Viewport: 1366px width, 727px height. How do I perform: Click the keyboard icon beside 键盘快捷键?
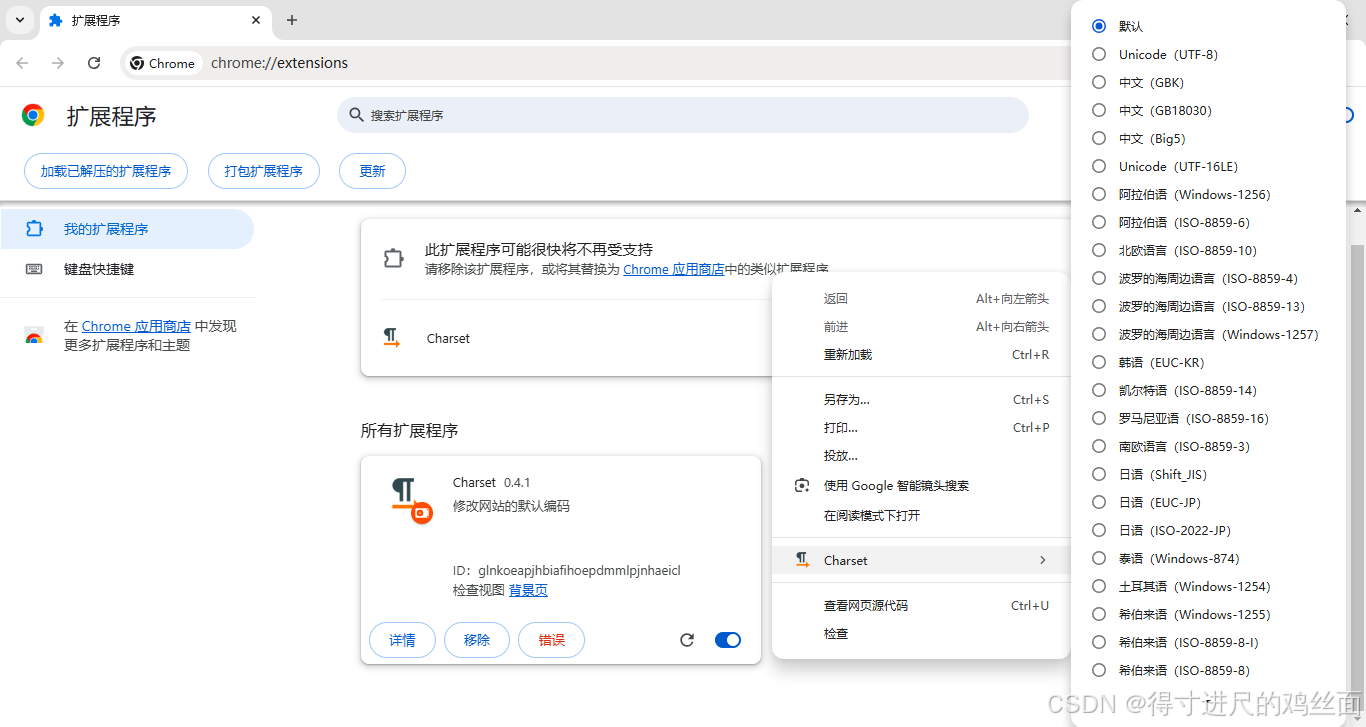tap(34, 269)
